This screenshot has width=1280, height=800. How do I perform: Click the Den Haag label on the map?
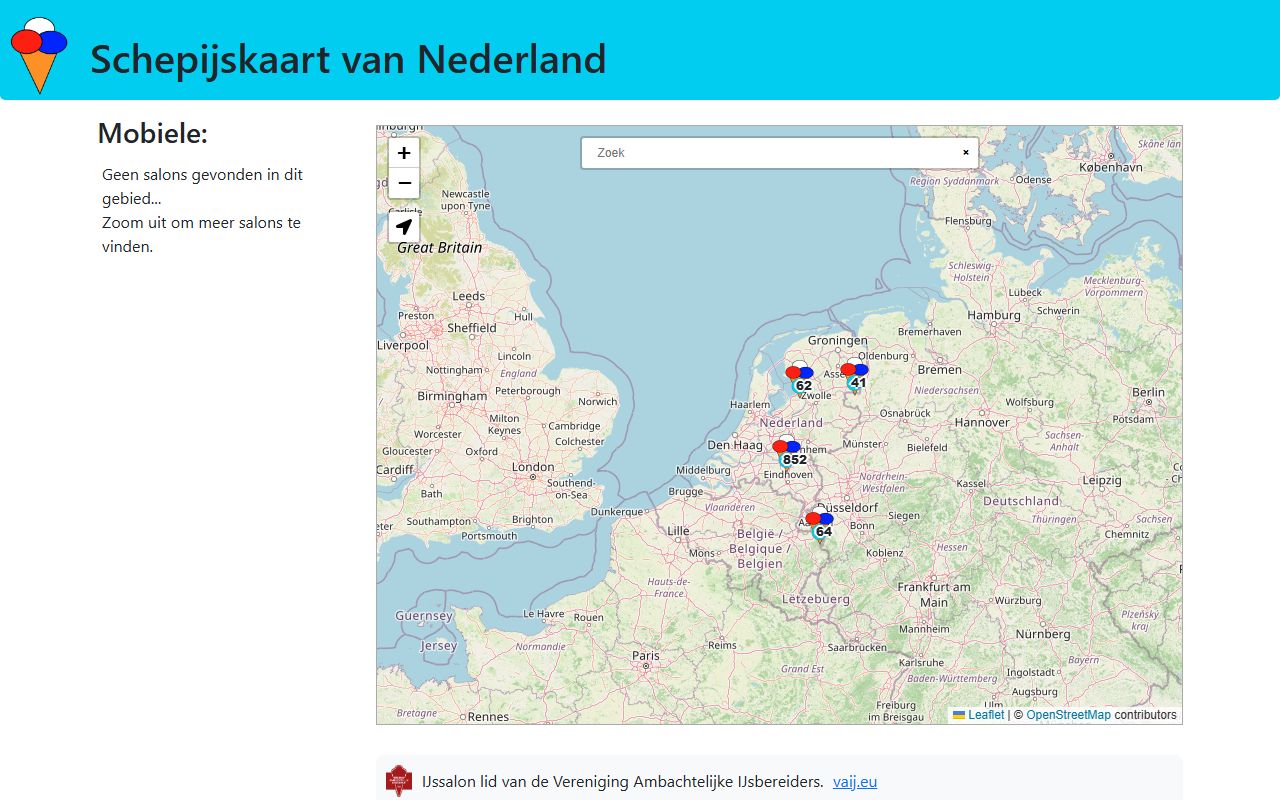(x=735, y=445)
